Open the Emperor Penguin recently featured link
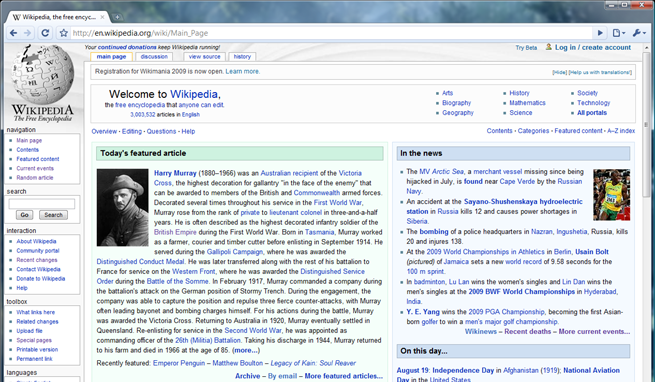The height and width of the screenshot is (382, 655). (x=179, y=363)
